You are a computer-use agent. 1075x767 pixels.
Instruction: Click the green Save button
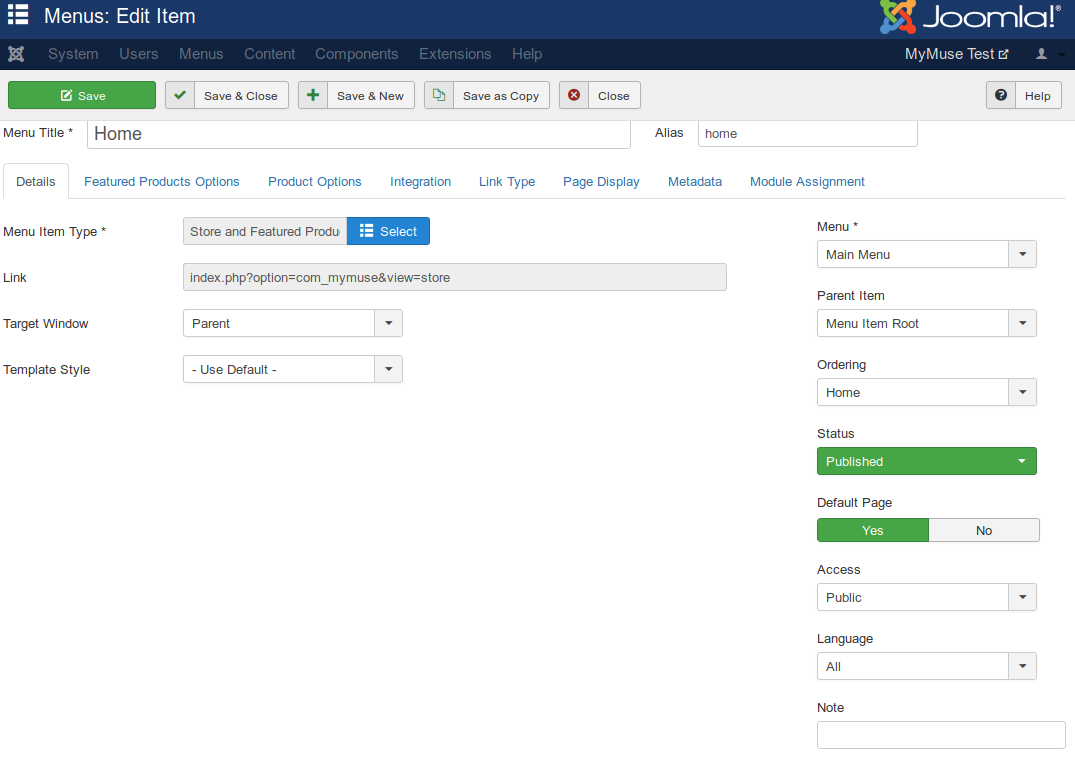click(x=82, y=96)
